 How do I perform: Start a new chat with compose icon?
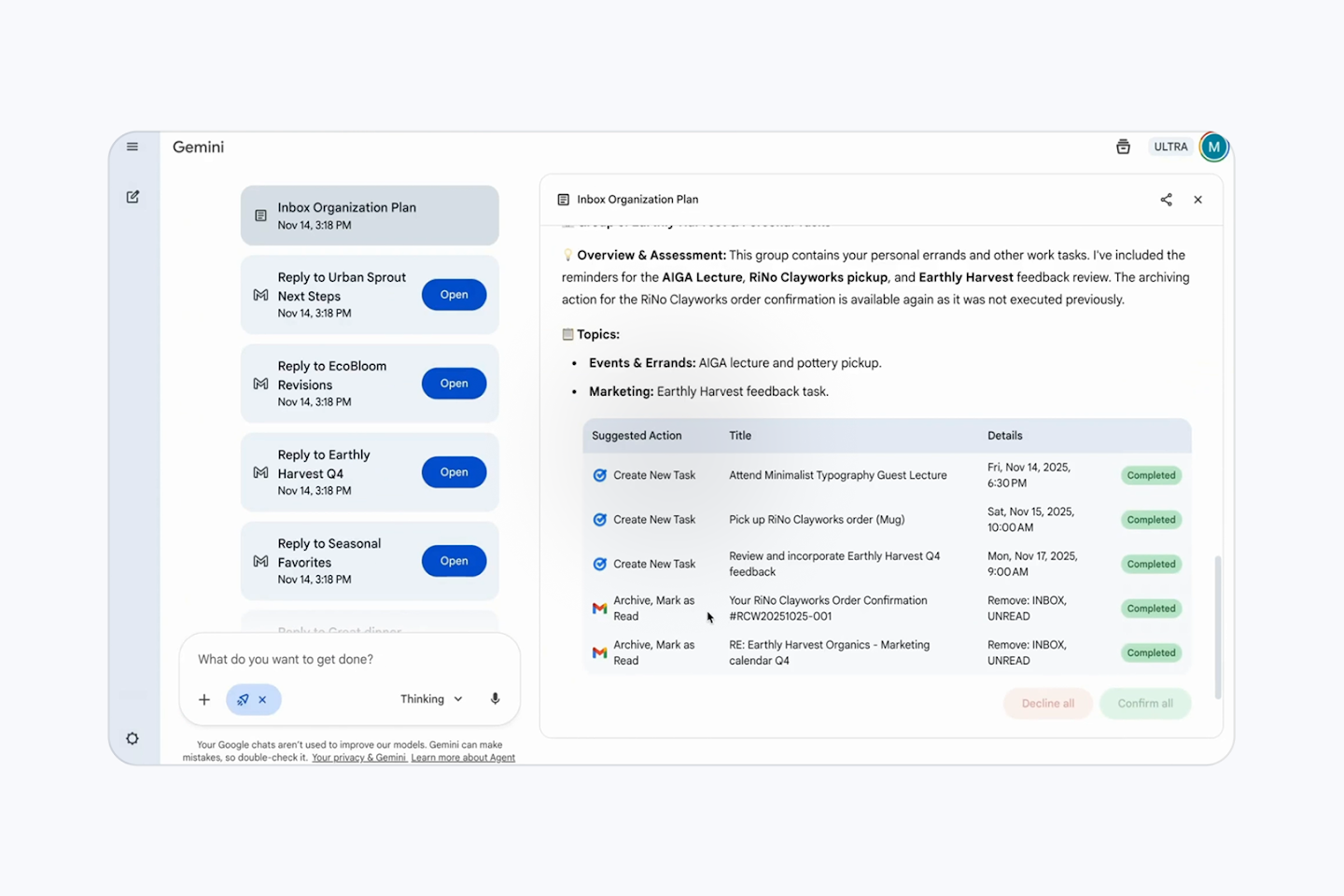coord(133,197)
